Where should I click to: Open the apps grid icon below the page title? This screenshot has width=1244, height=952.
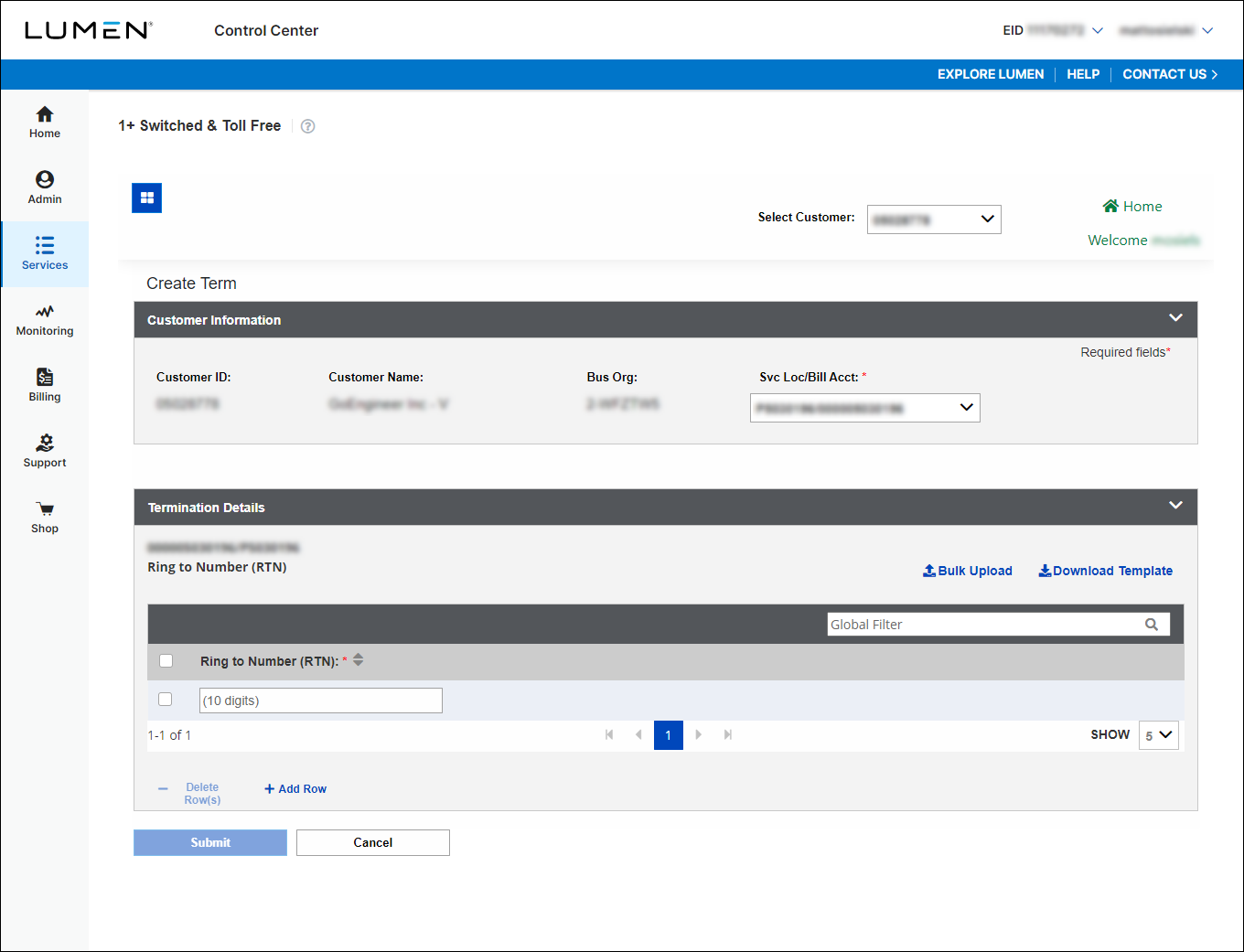point(146,198)
